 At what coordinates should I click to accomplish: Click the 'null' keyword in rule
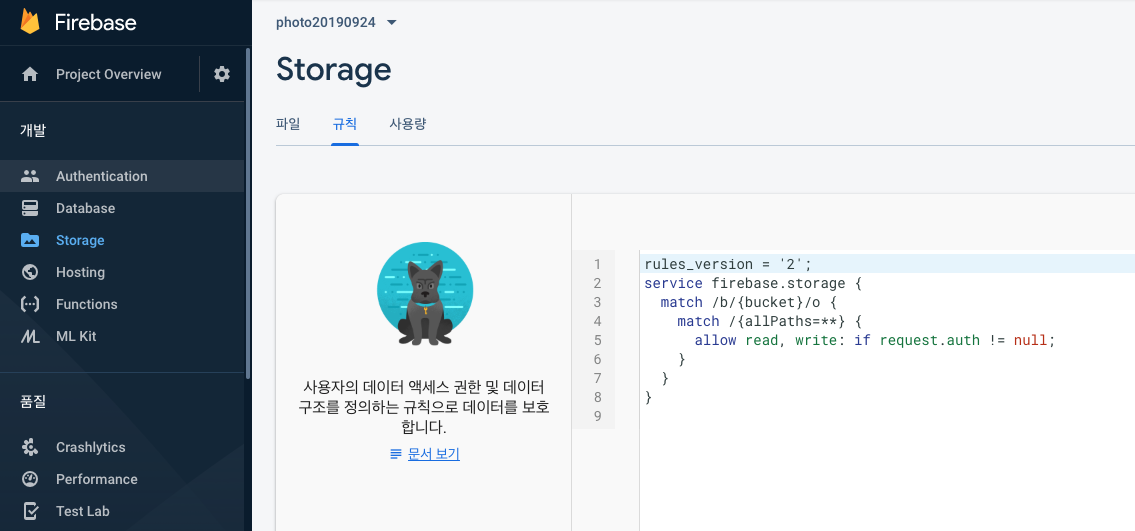[1030, 340]
